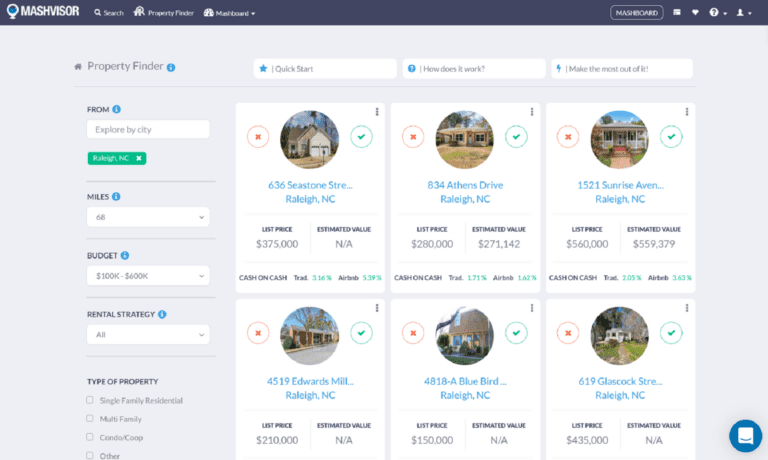Remove the Raleigh, NC location tag
This screenshot has width=768, height=460.
pos(139,158)
